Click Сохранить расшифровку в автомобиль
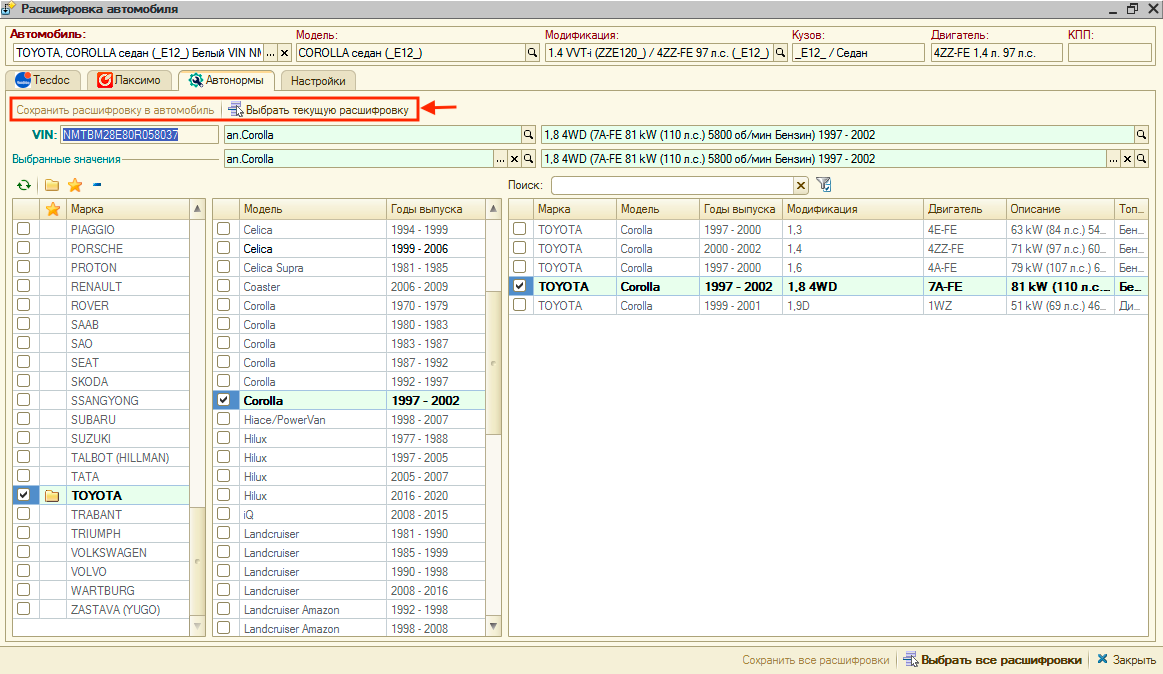 tap(115, 110)
